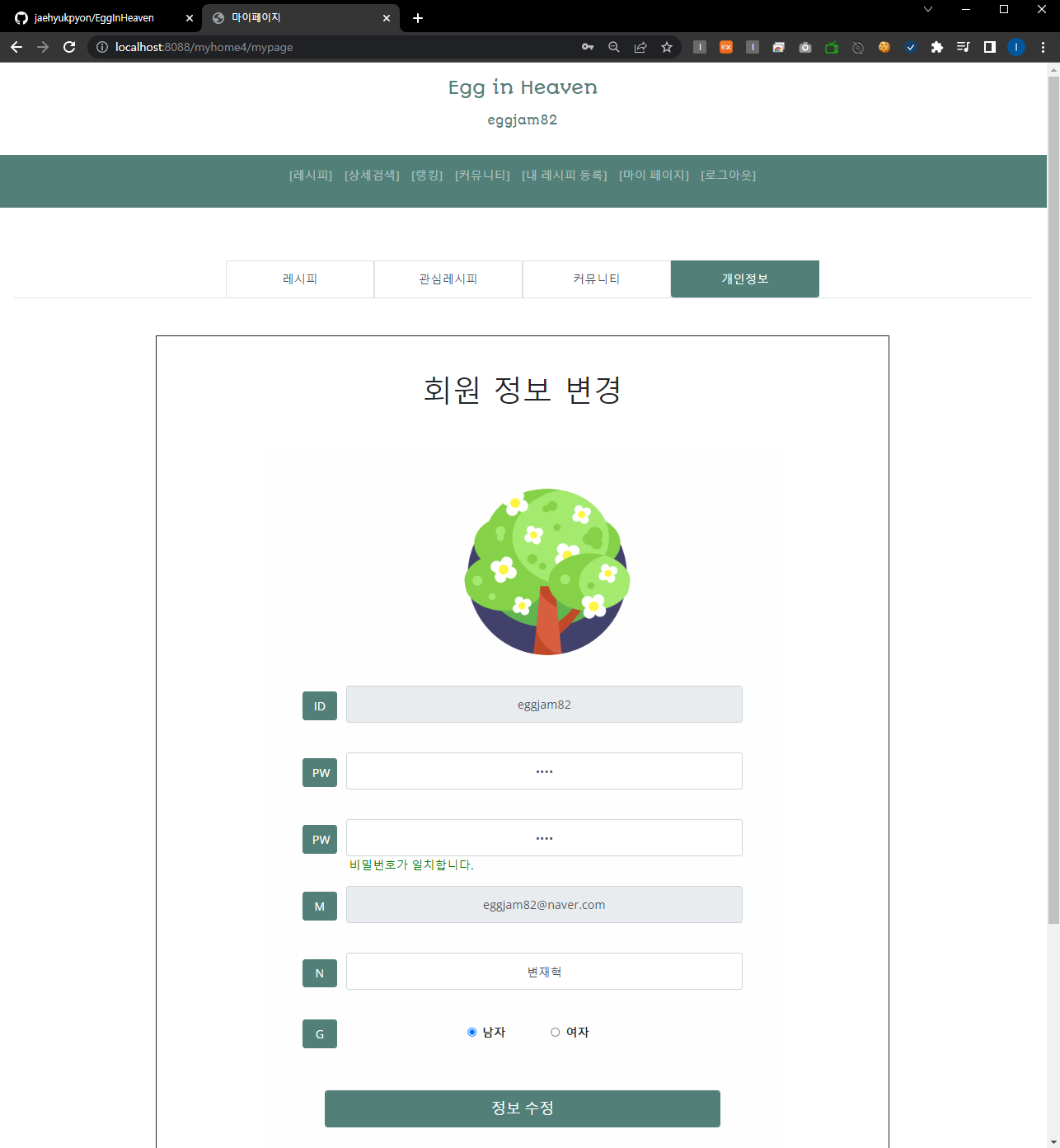Click the camera extension icon
Image resolution: width=1060 pixels, height=1148 pixels.
click(805, 47)
